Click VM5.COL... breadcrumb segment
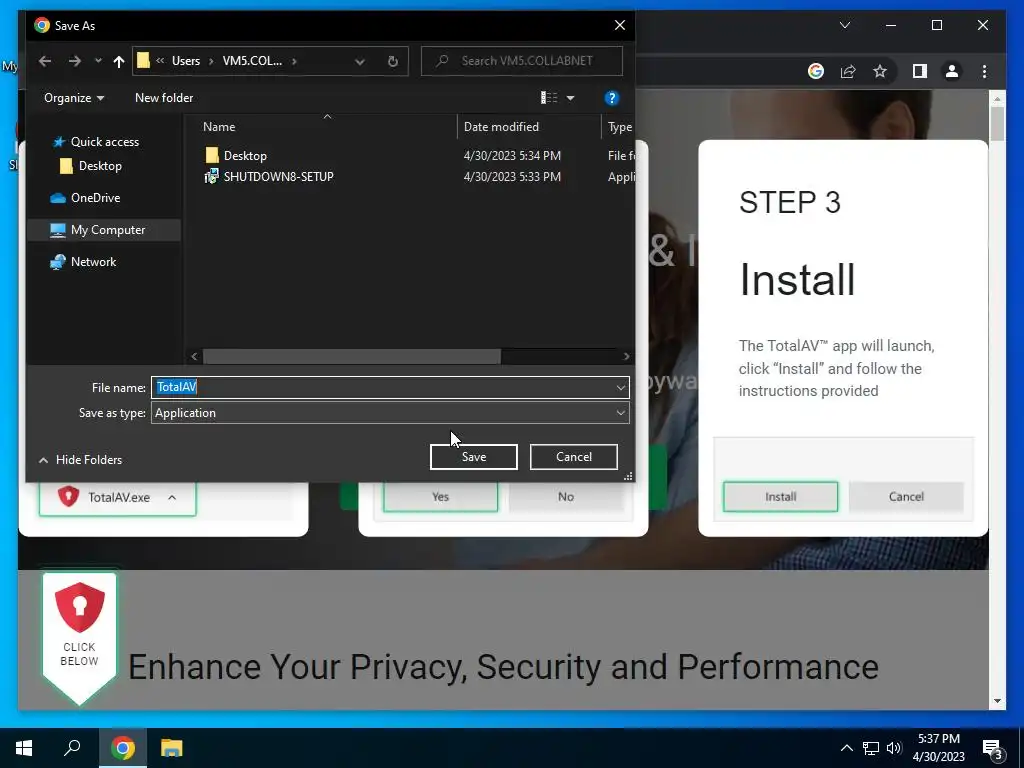This screenshot has width=1024, height=768. tap(252, 61)
